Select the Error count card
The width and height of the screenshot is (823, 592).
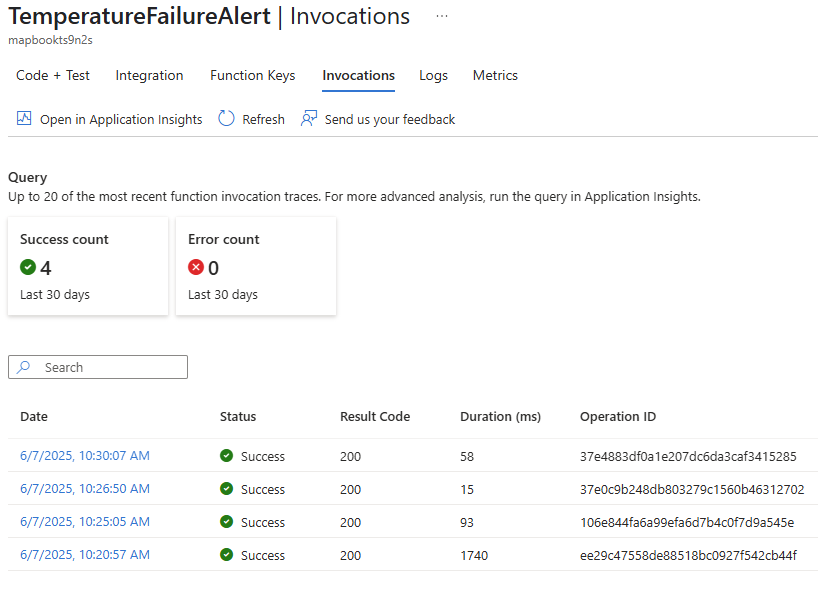256,266
